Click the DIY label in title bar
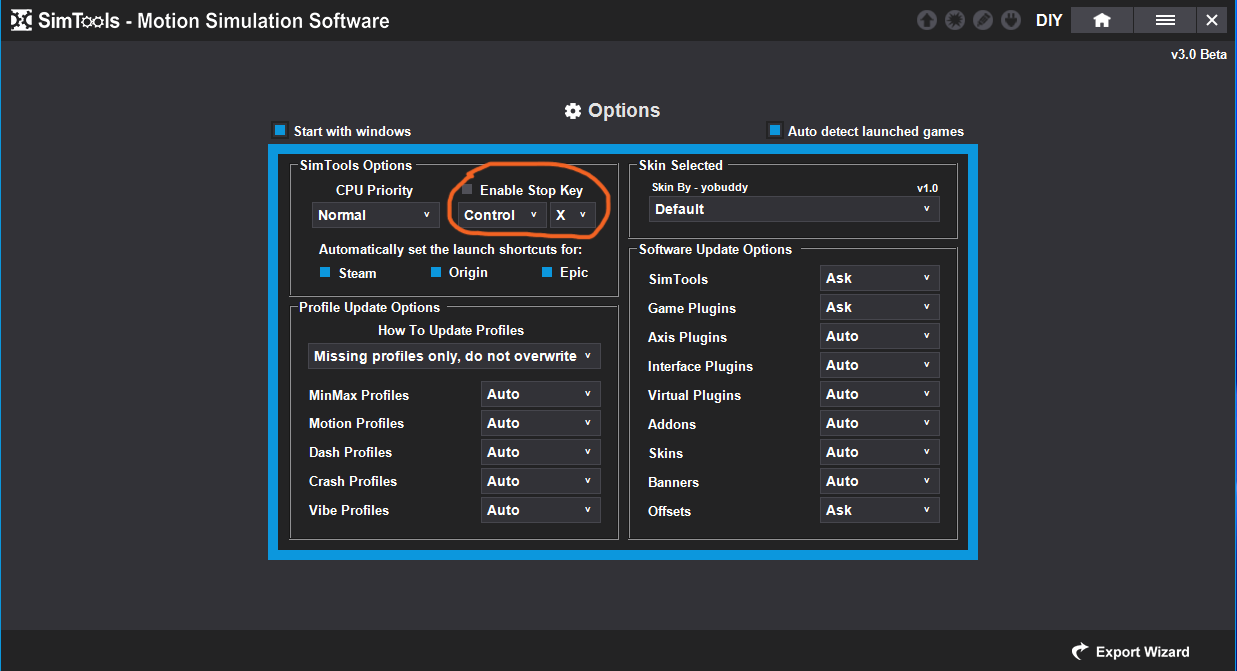Image resolution: width=1237 pixels, height=671 pixels. pyautogui.click(x=1049, y=20)
